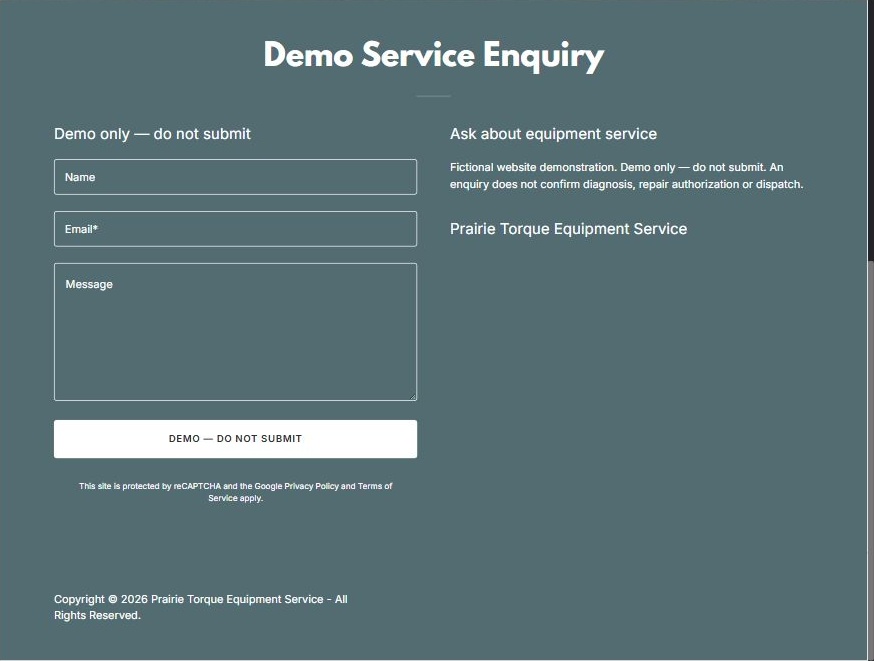Click the Name input field
This screenshot has height=661, width=874.
pyautogui.click(x=235, y=177)
